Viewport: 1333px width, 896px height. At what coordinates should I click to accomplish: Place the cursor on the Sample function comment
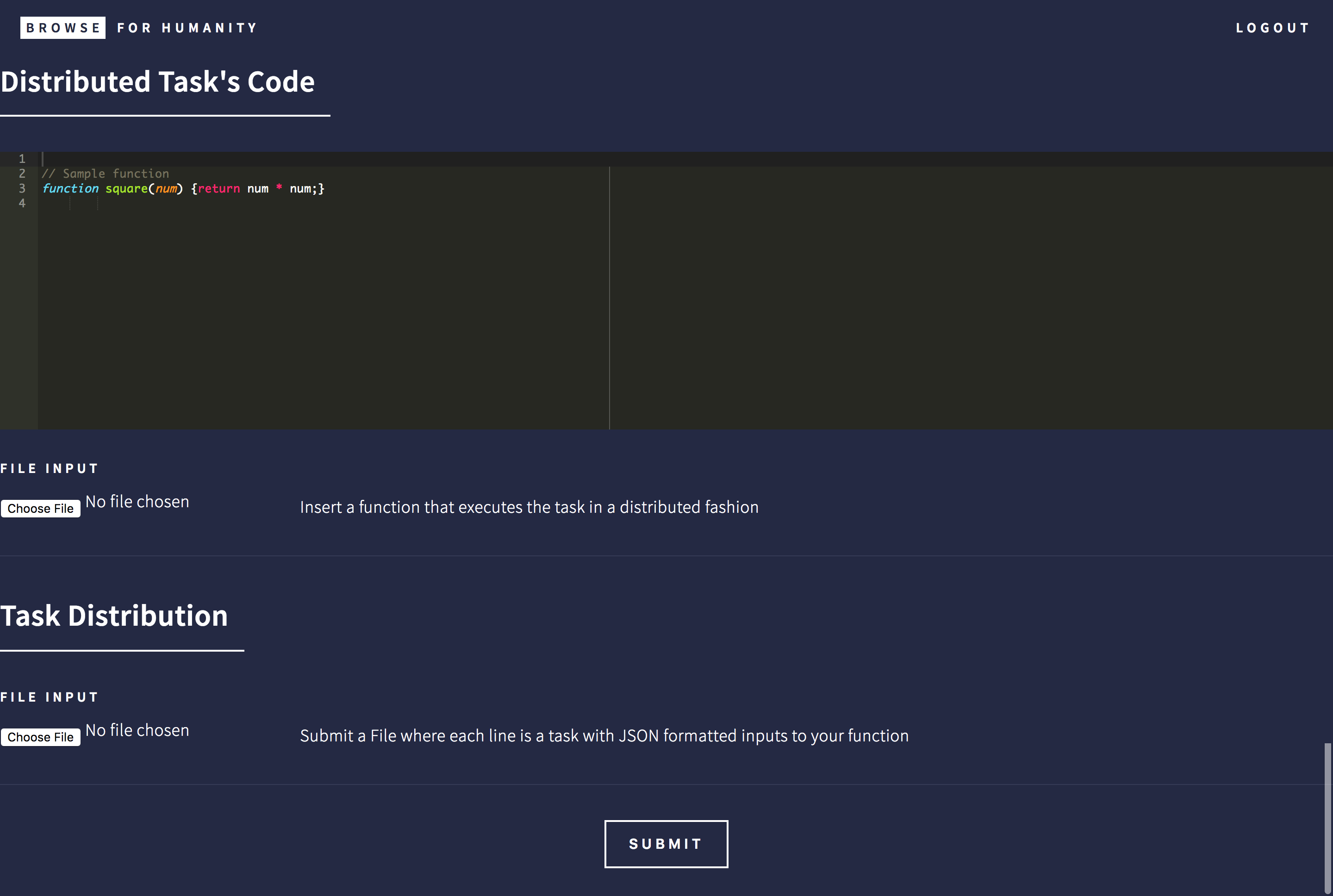coord(106,174)
